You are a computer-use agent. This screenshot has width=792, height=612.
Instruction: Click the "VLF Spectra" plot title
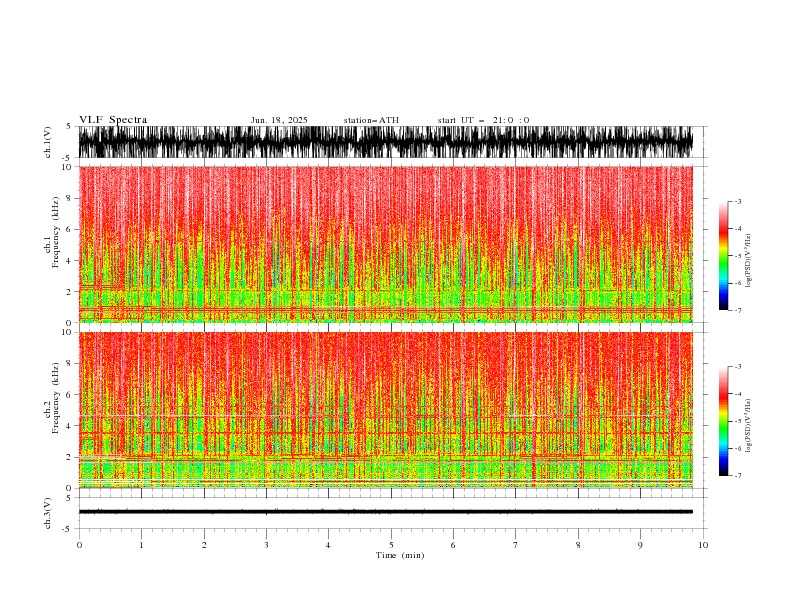tap(113, 120)
